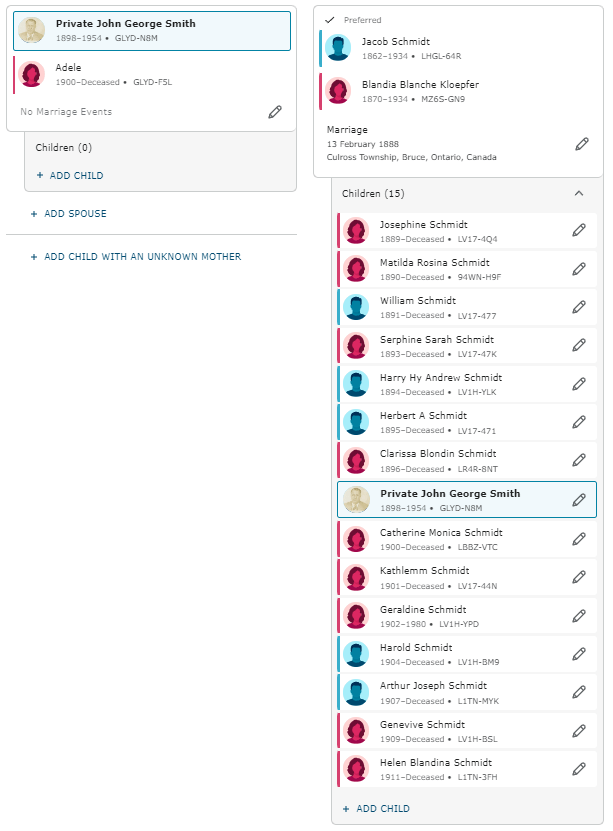Screen dimensions: 613x831
Task: Add child under Adele's family
Action: 70,175
